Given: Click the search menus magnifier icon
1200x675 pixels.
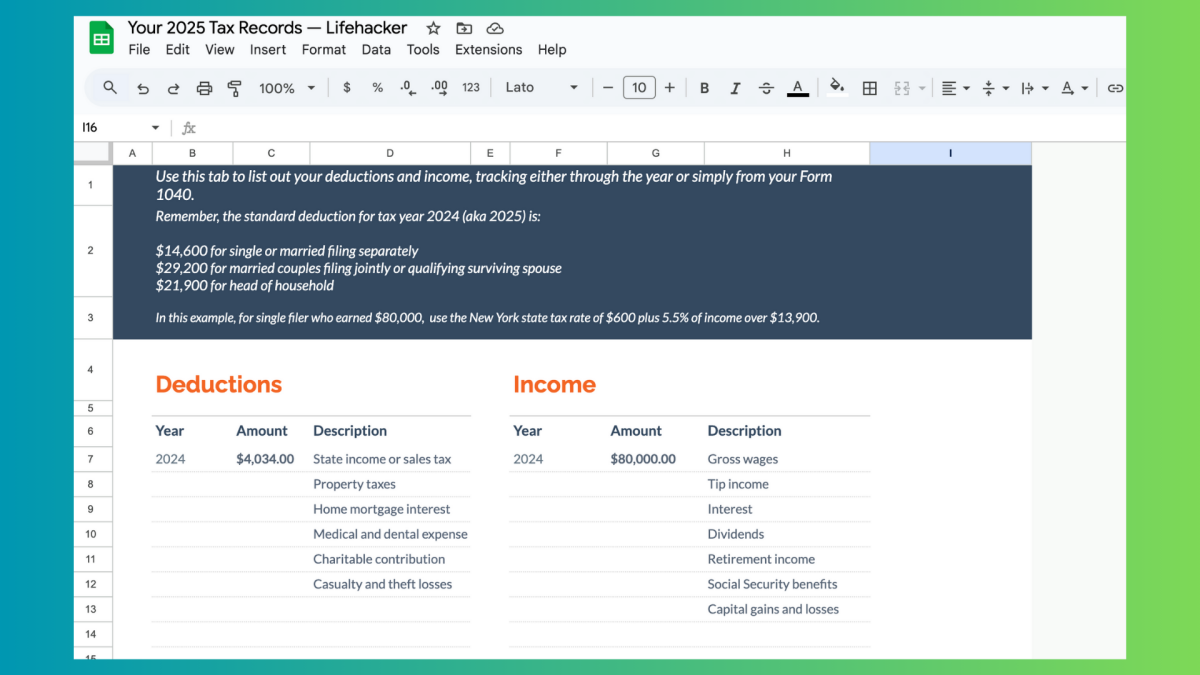Looking at the screenshot, I should pos(110,88).
